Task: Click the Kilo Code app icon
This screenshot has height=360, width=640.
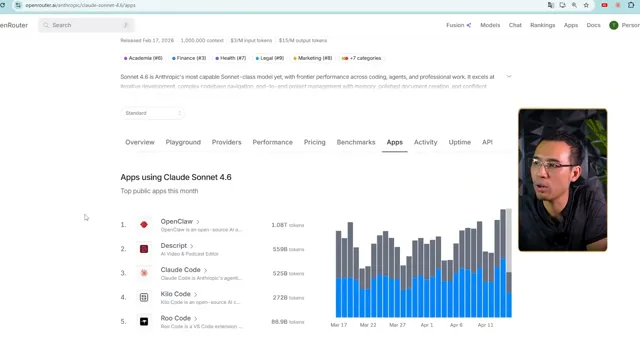Action: 144,297
